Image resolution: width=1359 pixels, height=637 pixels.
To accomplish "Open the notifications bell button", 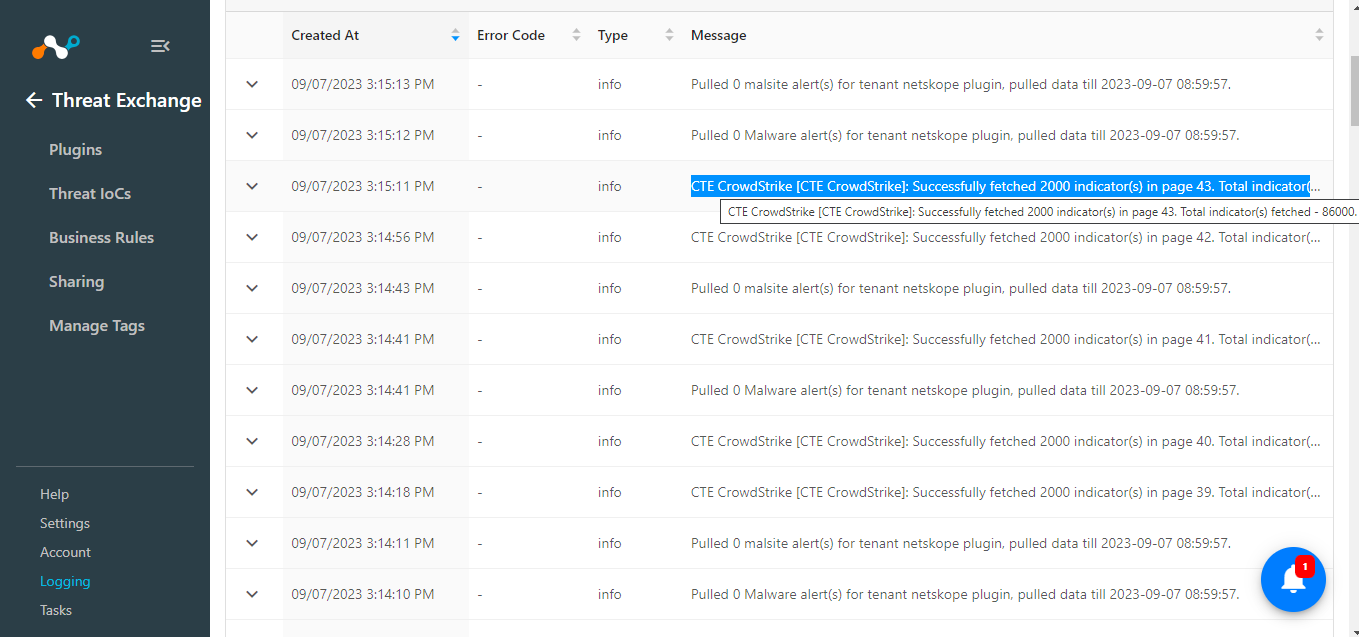I will 1293,579.
